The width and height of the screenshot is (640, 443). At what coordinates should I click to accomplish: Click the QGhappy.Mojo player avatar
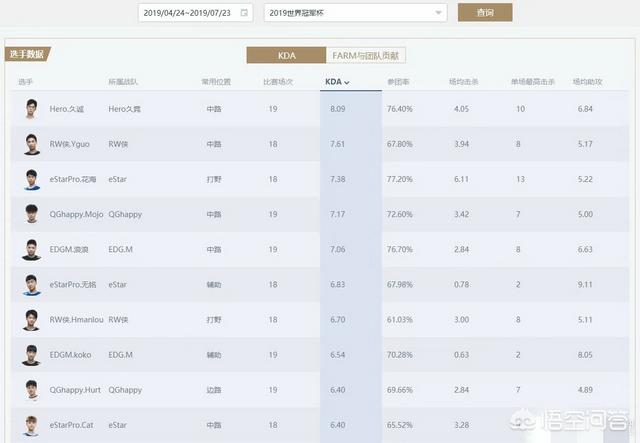(x=31, y=214)
